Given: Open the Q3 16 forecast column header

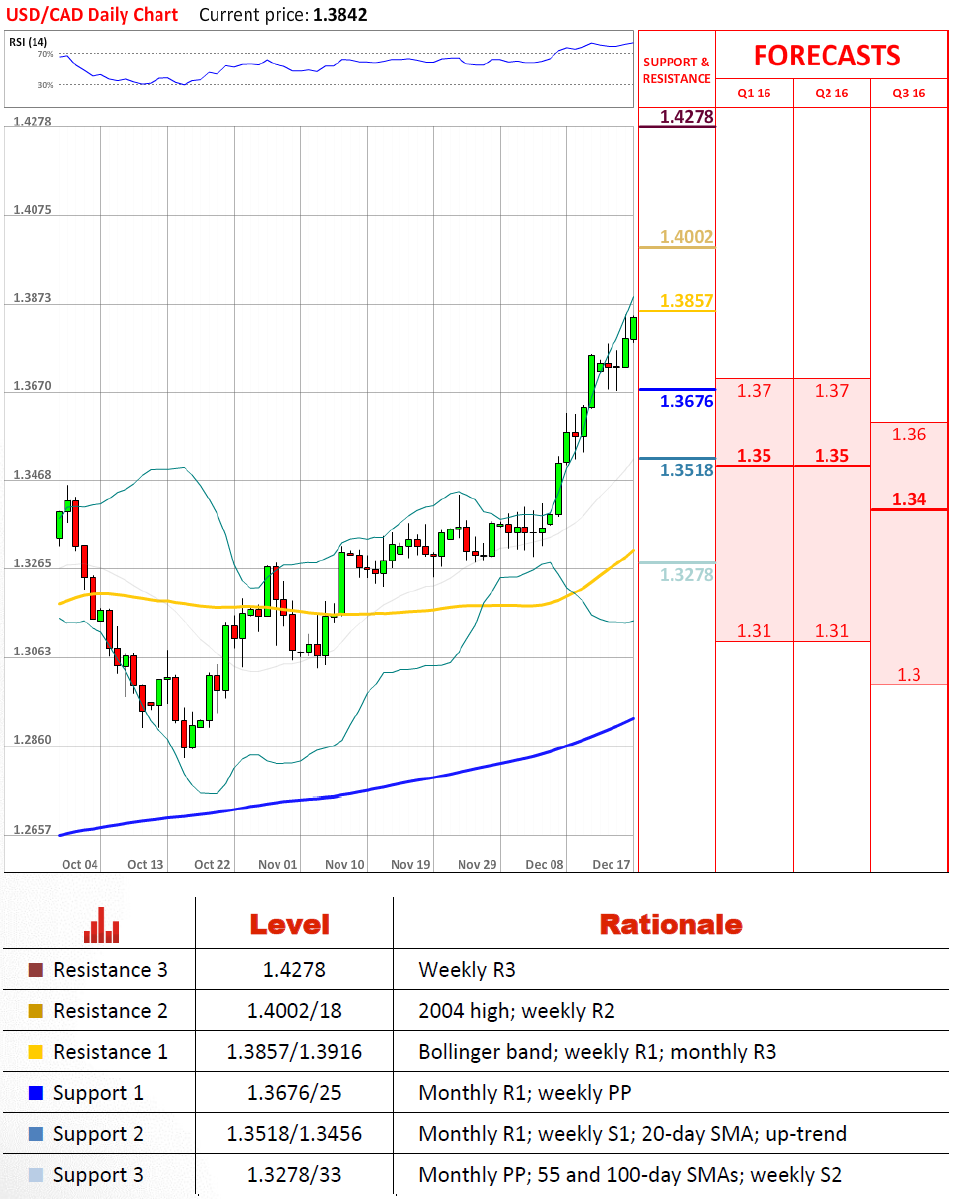Looking at the screenshot, I should click(909, 93).
